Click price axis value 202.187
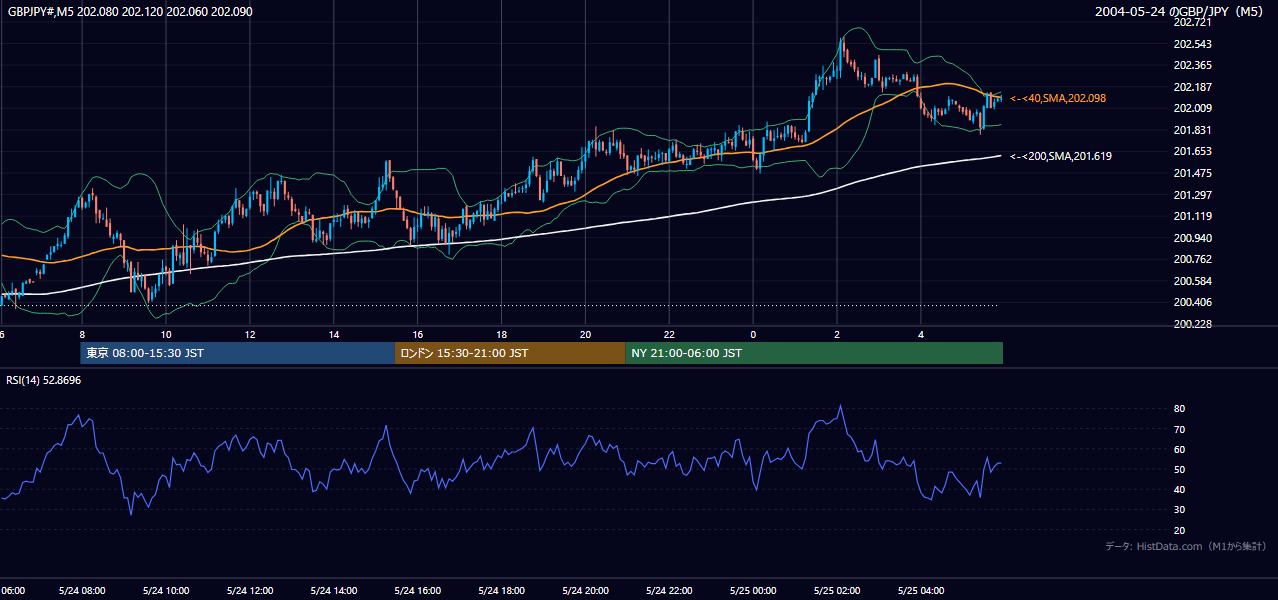1278x600 pixels. (x=1192, y=87)
